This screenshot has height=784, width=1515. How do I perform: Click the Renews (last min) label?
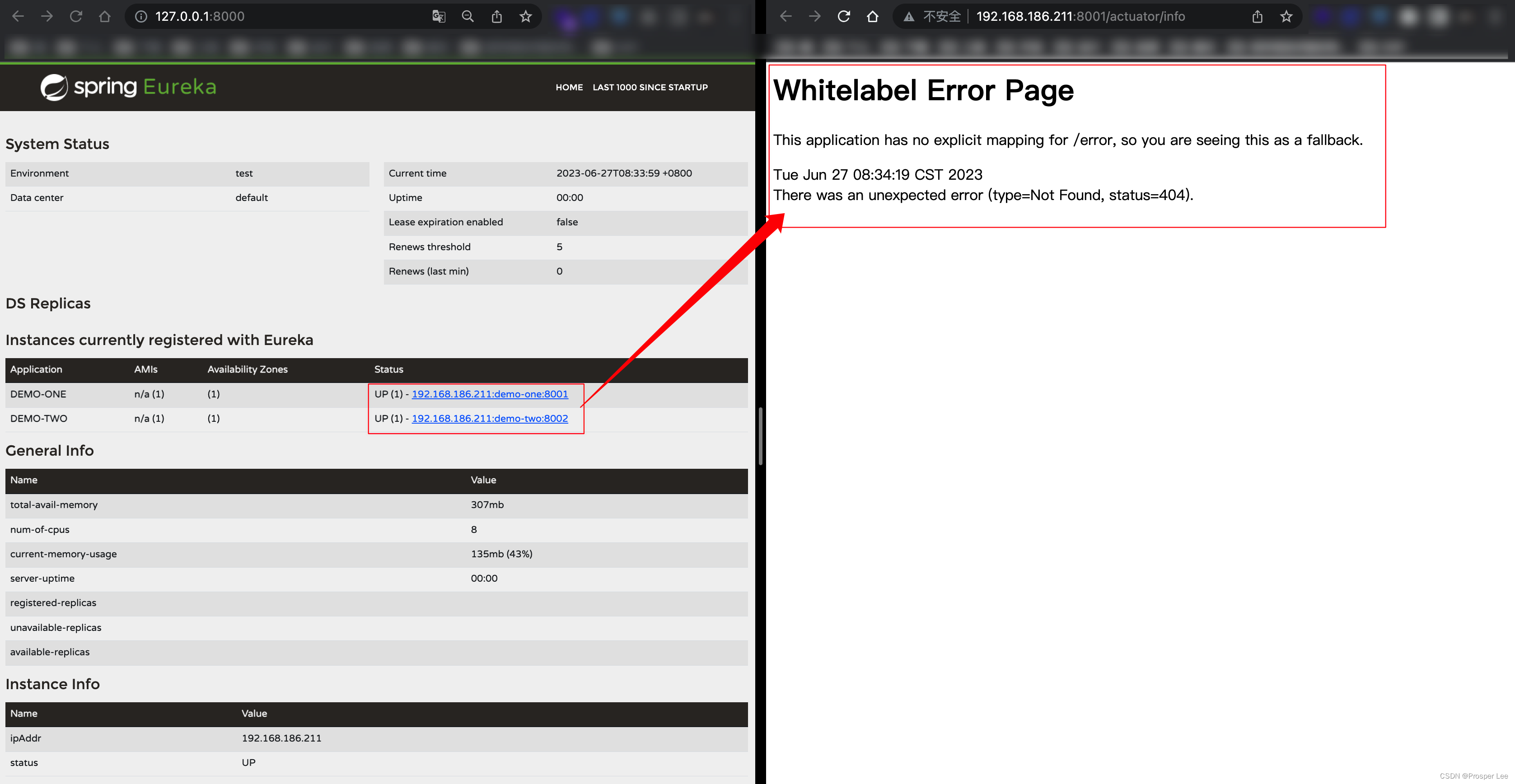(x=429, y=271)
